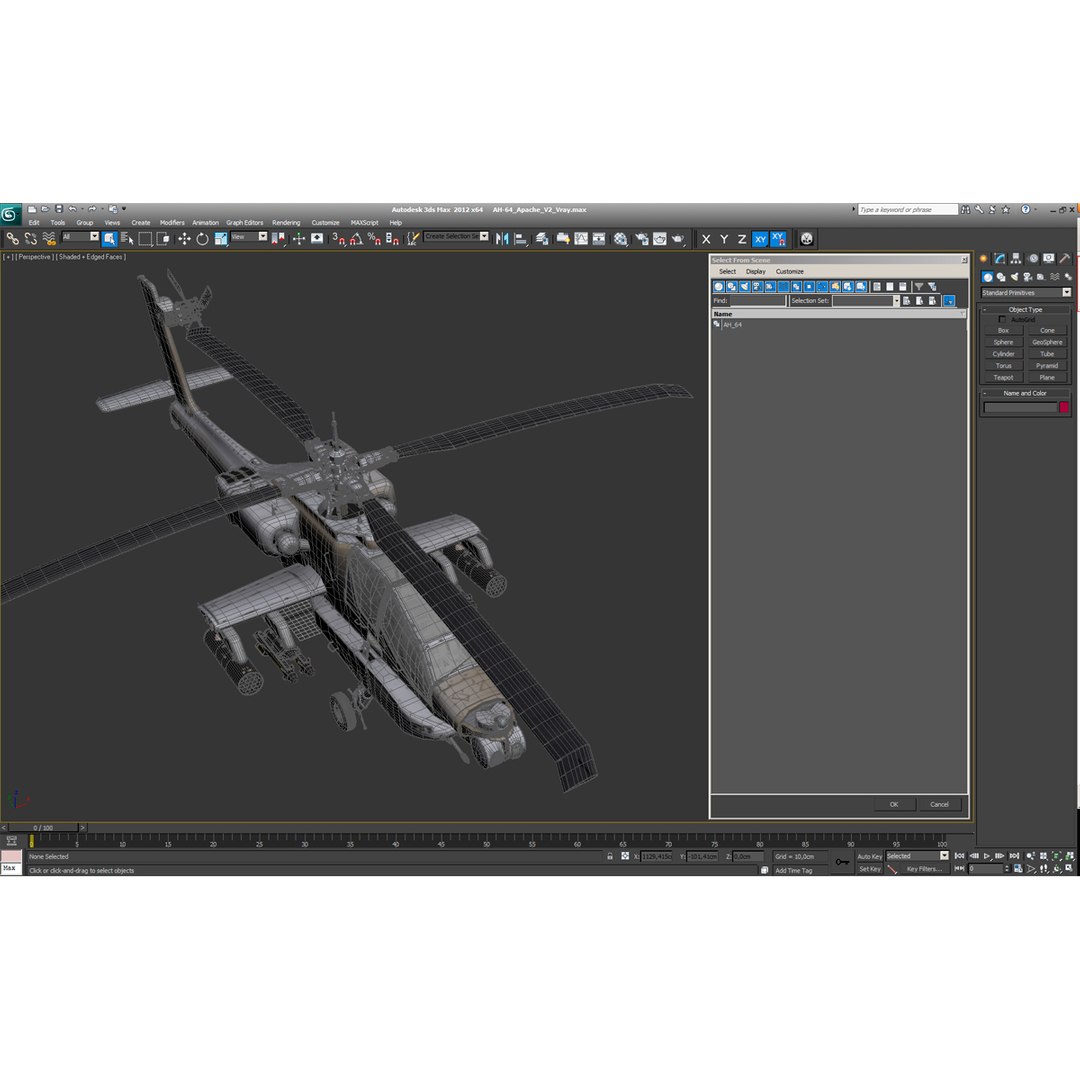The width and height of the screenshot is (1080, 1080).
Task: Enable the AutoGrid checkbox
Action: coord(1002,320)
